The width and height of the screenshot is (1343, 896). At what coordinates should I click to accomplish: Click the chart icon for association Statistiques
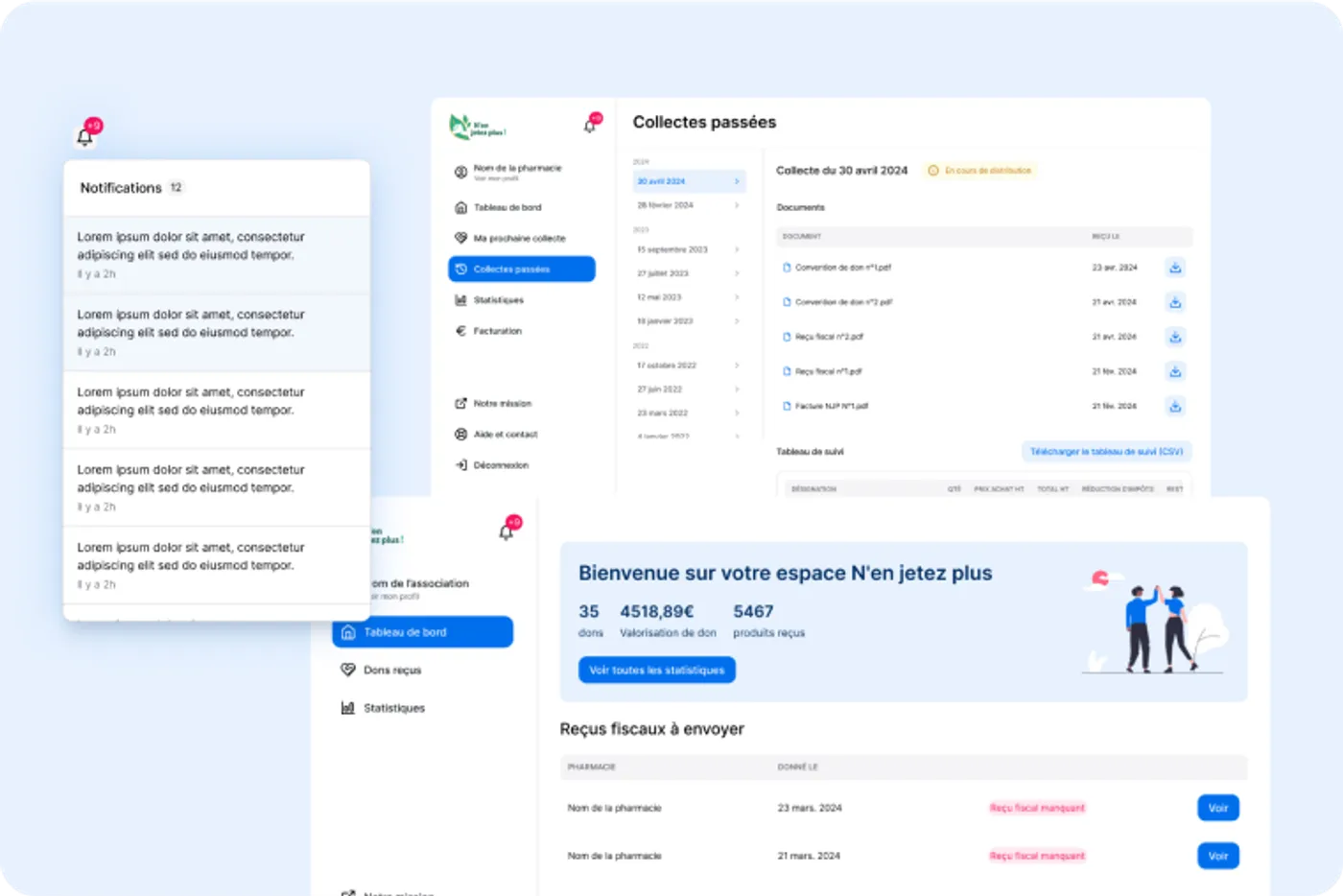tap(348, 708)
